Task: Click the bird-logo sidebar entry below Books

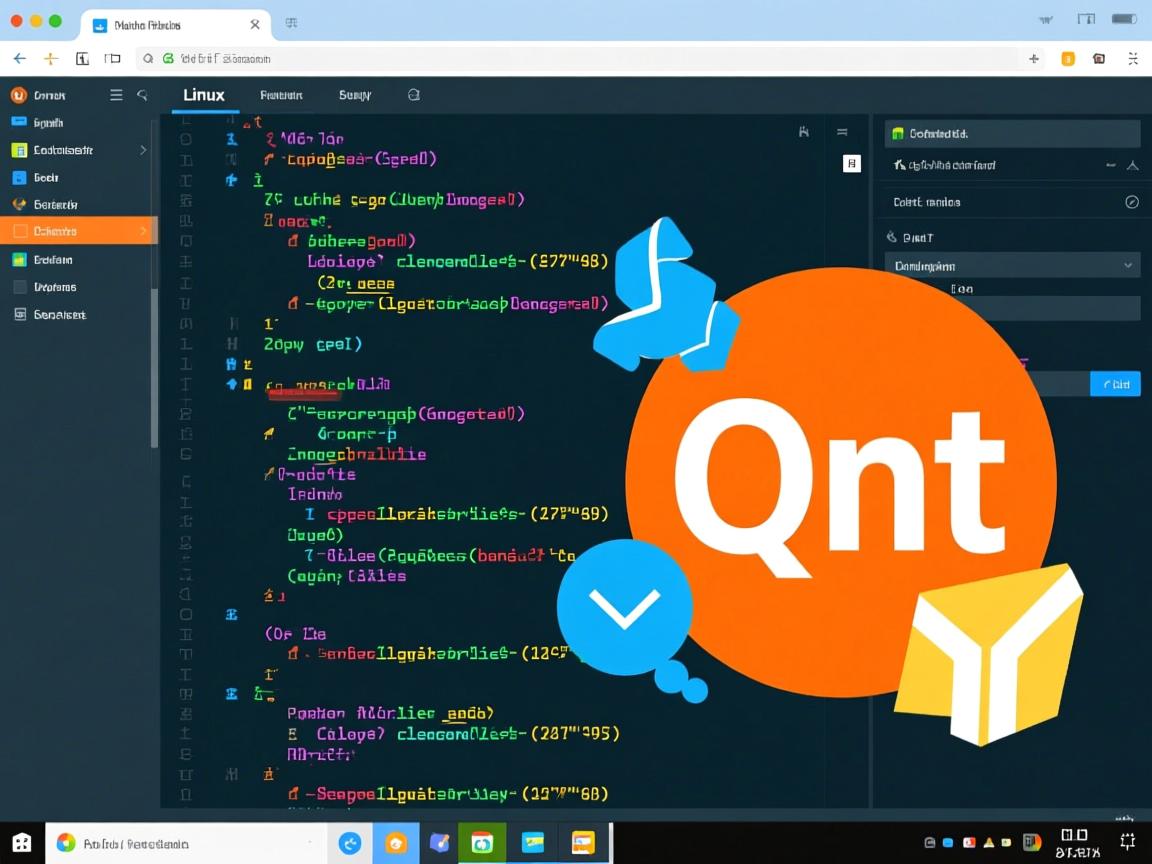Action: (20, 204)
